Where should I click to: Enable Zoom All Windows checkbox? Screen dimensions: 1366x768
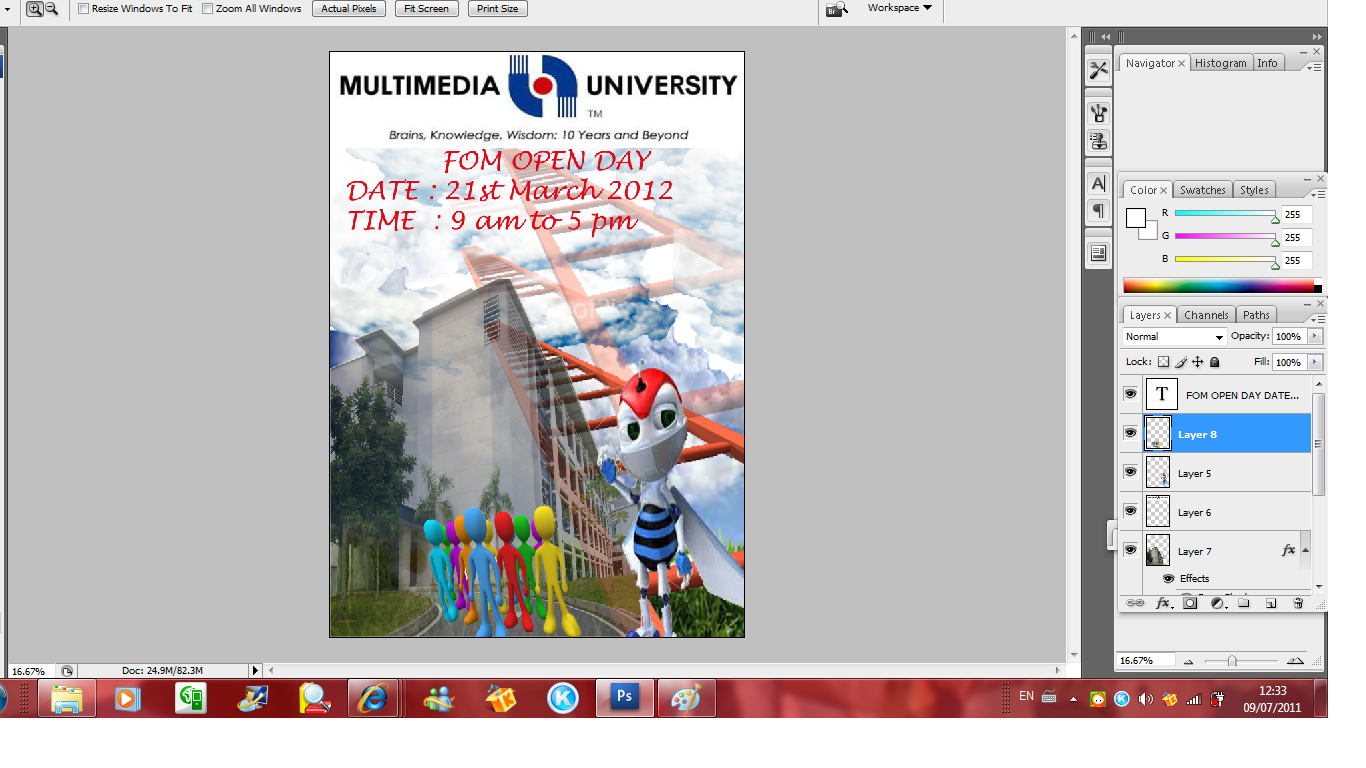207,8
